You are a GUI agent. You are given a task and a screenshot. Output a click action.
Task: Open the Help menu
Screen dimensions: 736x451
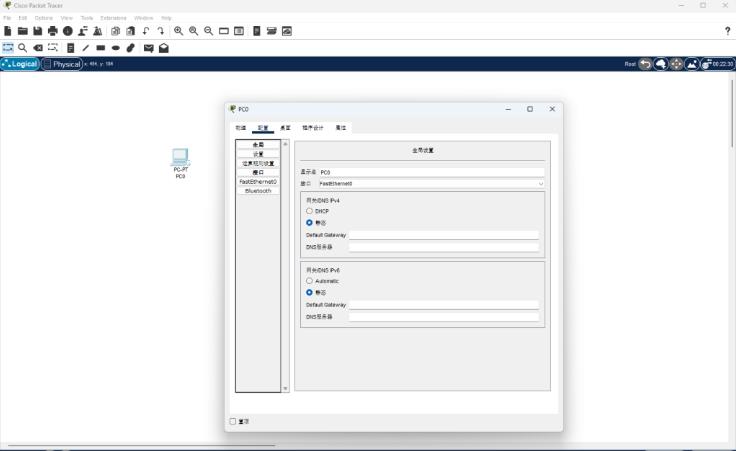point(166,18)
